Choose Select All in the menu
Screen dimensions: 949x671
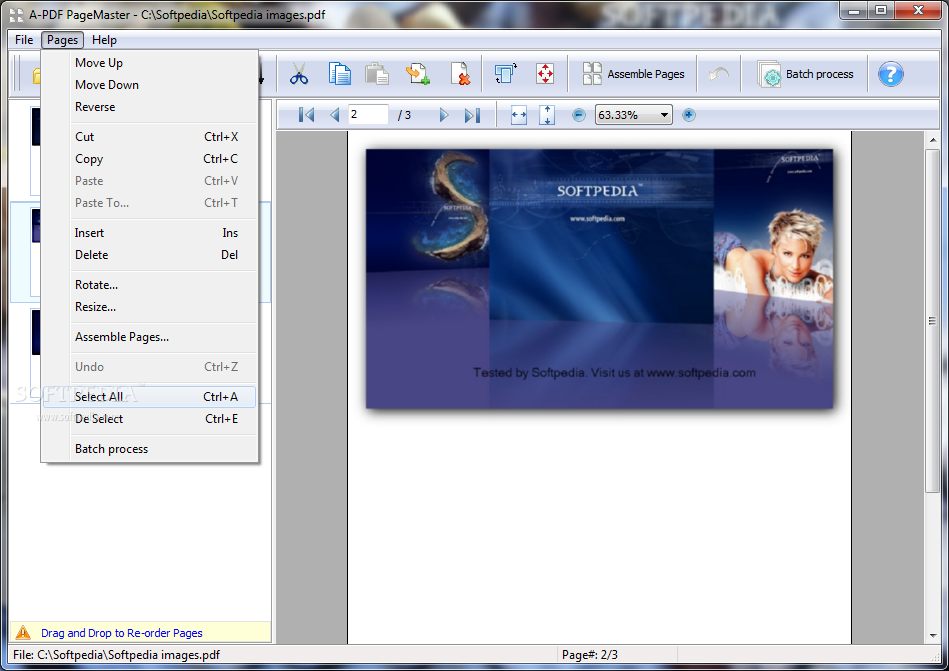pos(149,397)
